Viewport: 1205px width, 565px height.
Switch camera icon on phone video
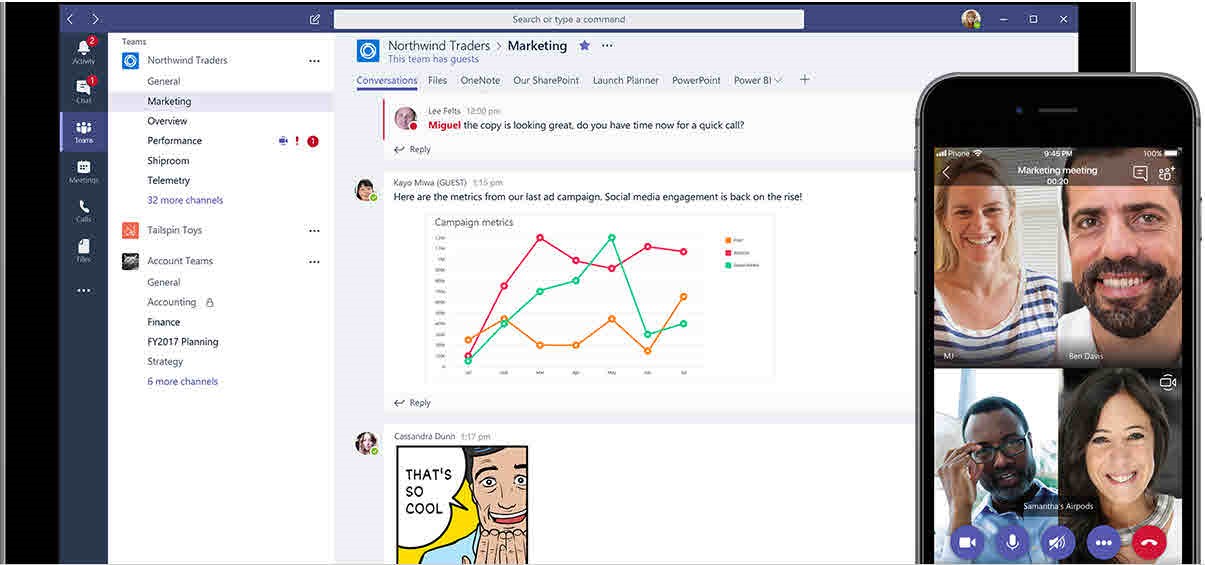coord(1167,383)
